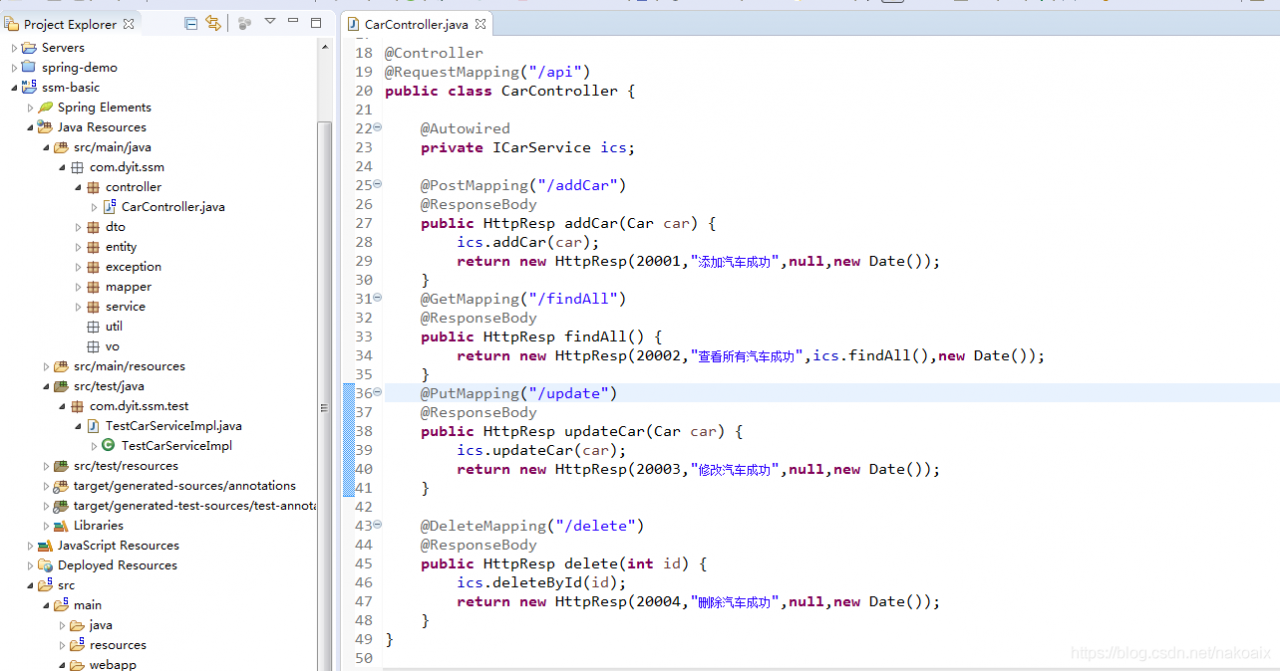Collapse the src/main/java source folder

[46, 148]
